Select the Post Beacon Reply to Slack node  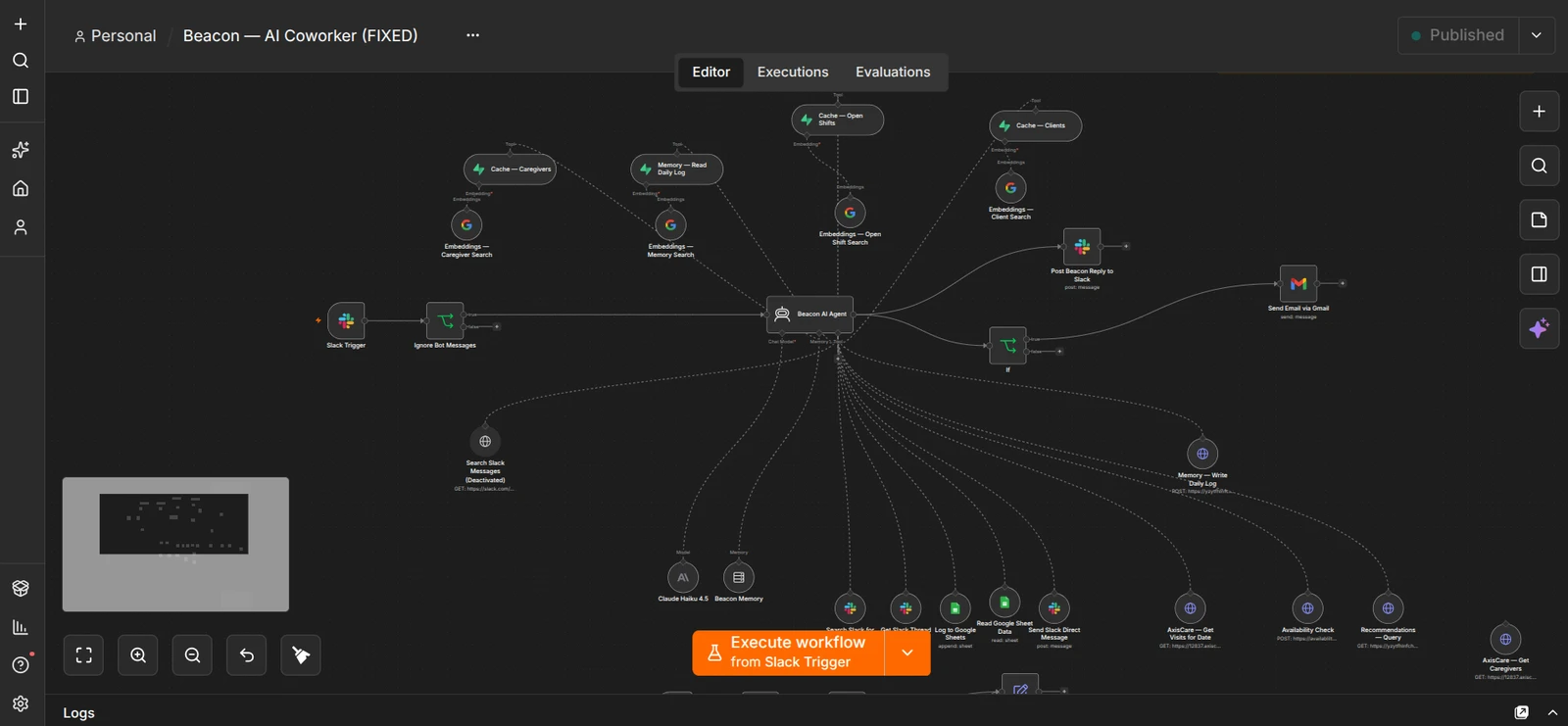tap(1082, 247)
